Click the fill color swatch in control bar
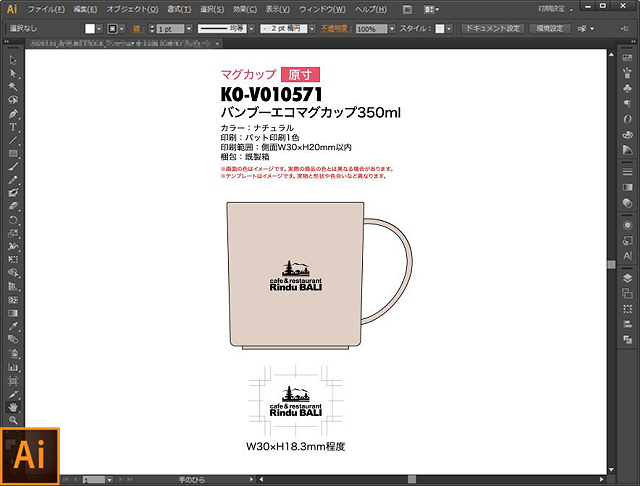 (x=89, y=29)
